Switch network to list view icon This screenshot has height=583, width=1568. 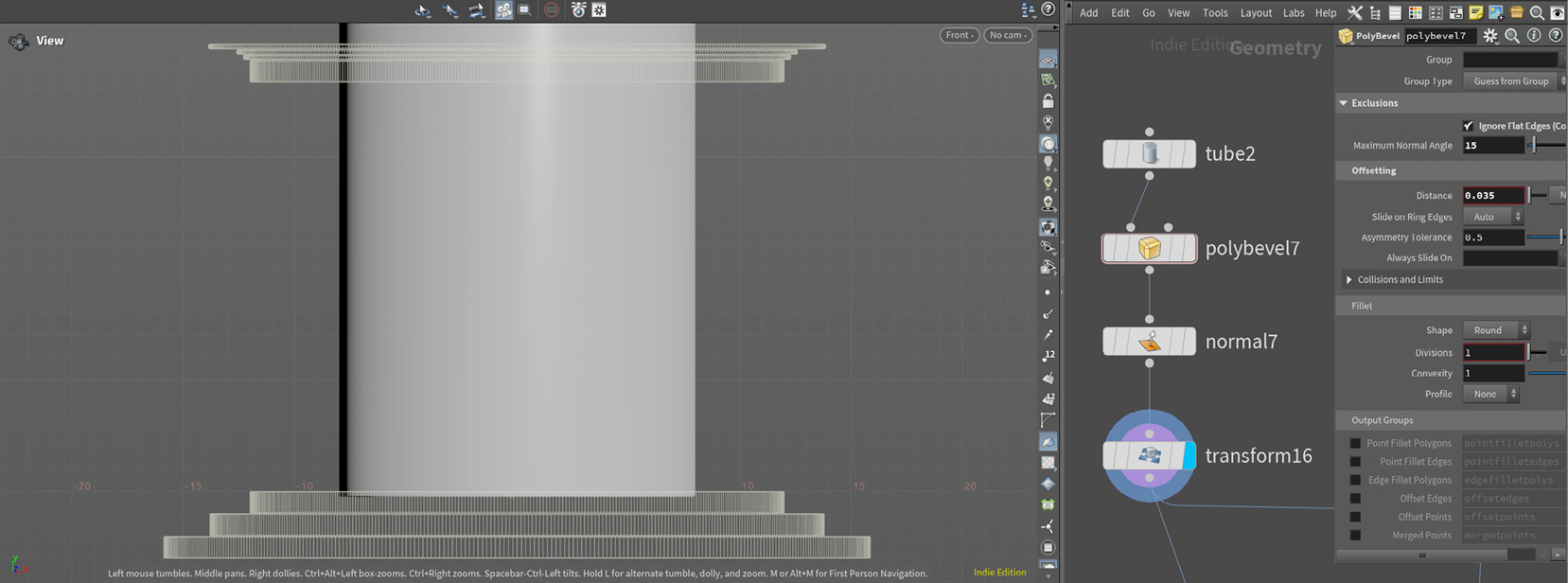1395,12
